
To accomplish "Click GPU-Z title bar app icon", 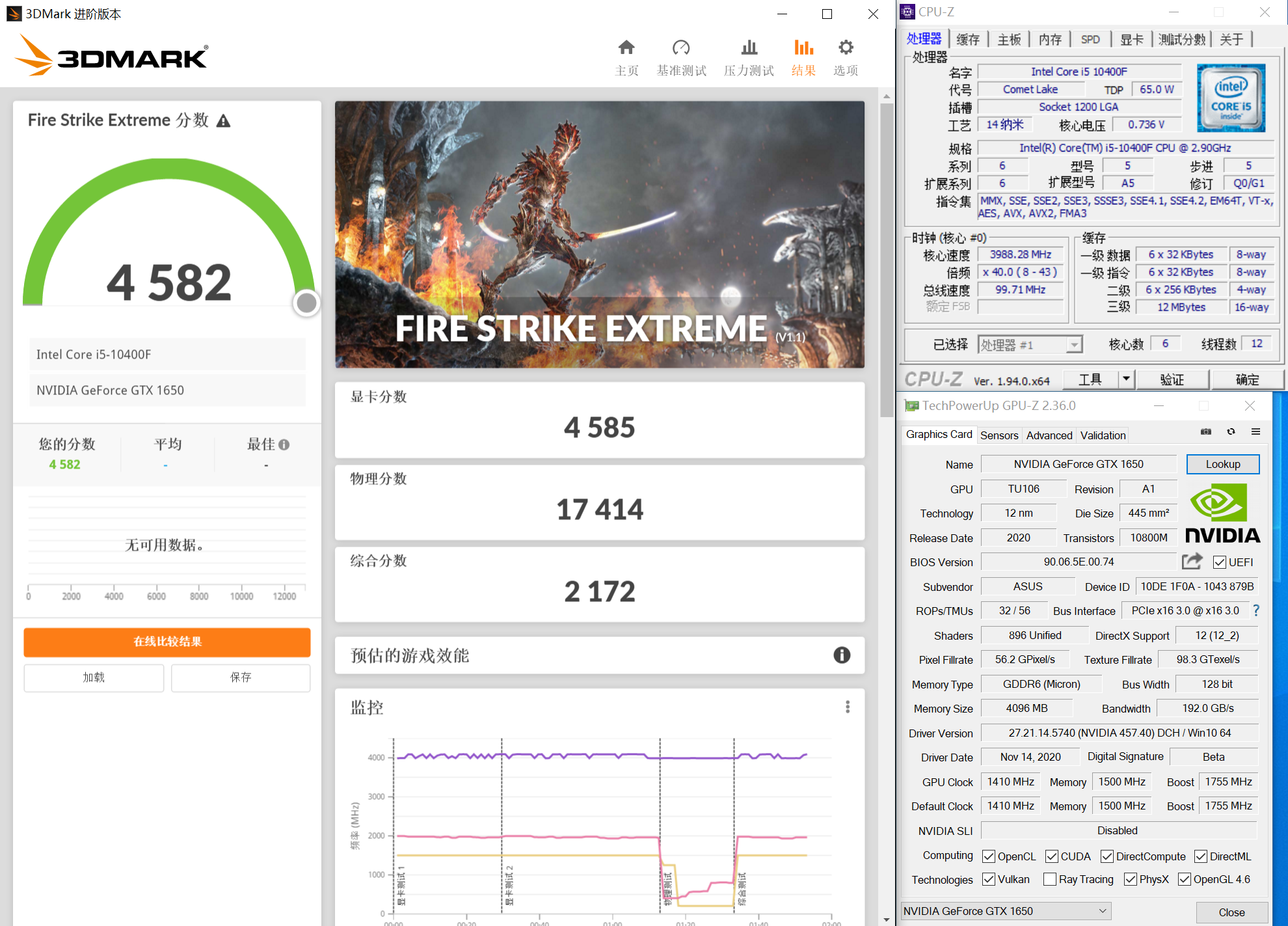I will click(x=912, y=406).
